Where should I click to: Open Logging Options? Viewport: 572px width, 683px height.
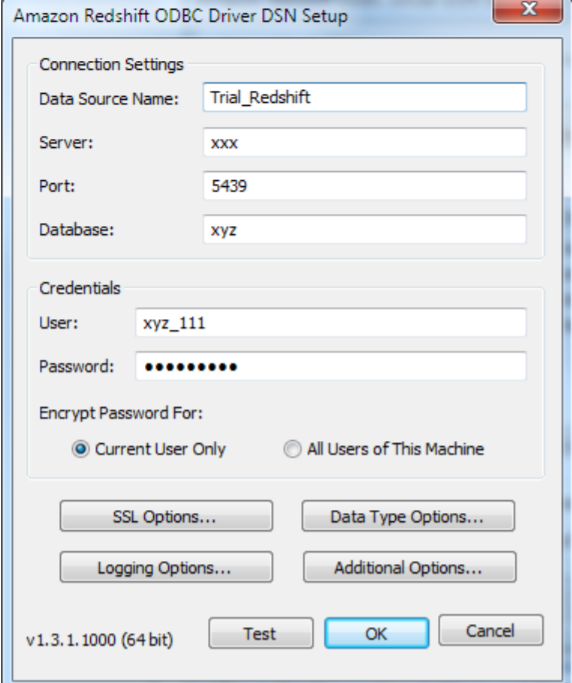166,567
